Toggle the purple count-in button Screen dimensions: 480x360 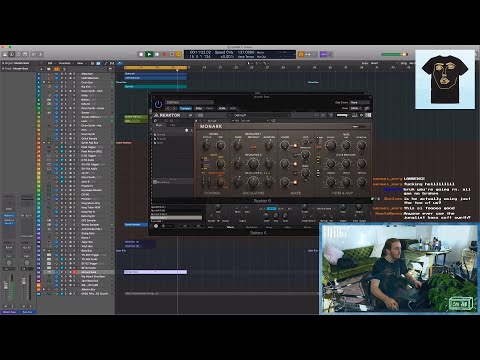tap(323, 54)
